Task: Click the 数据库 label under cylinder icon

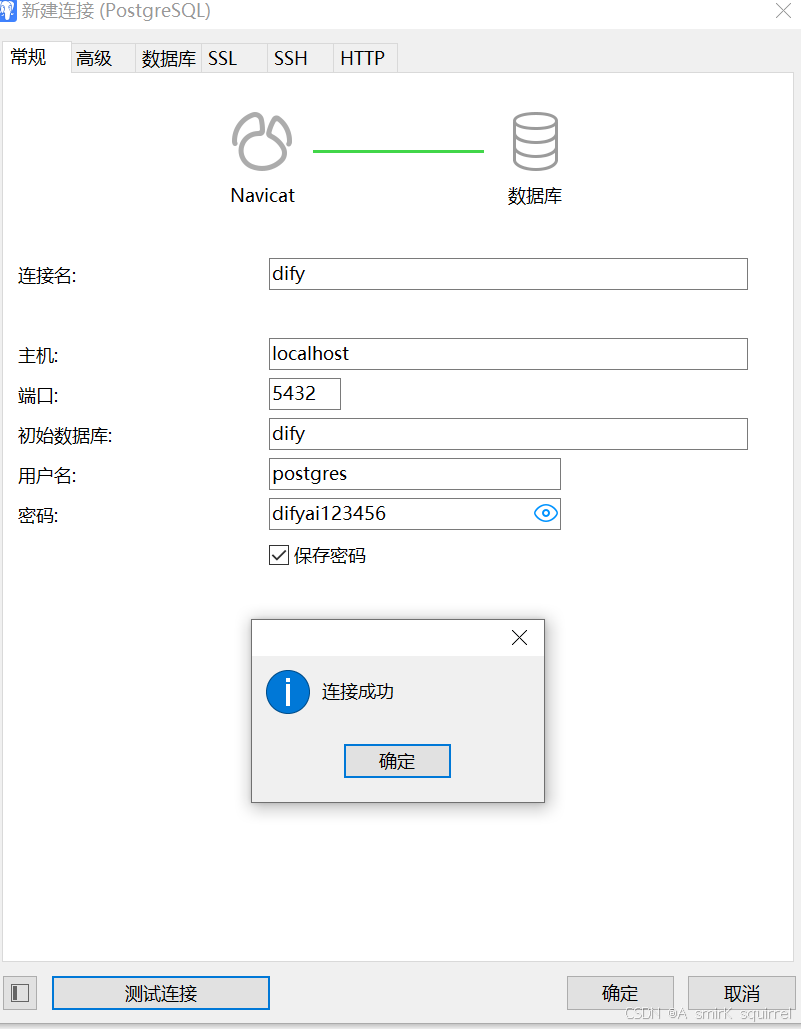Action: tap(535, 196)
